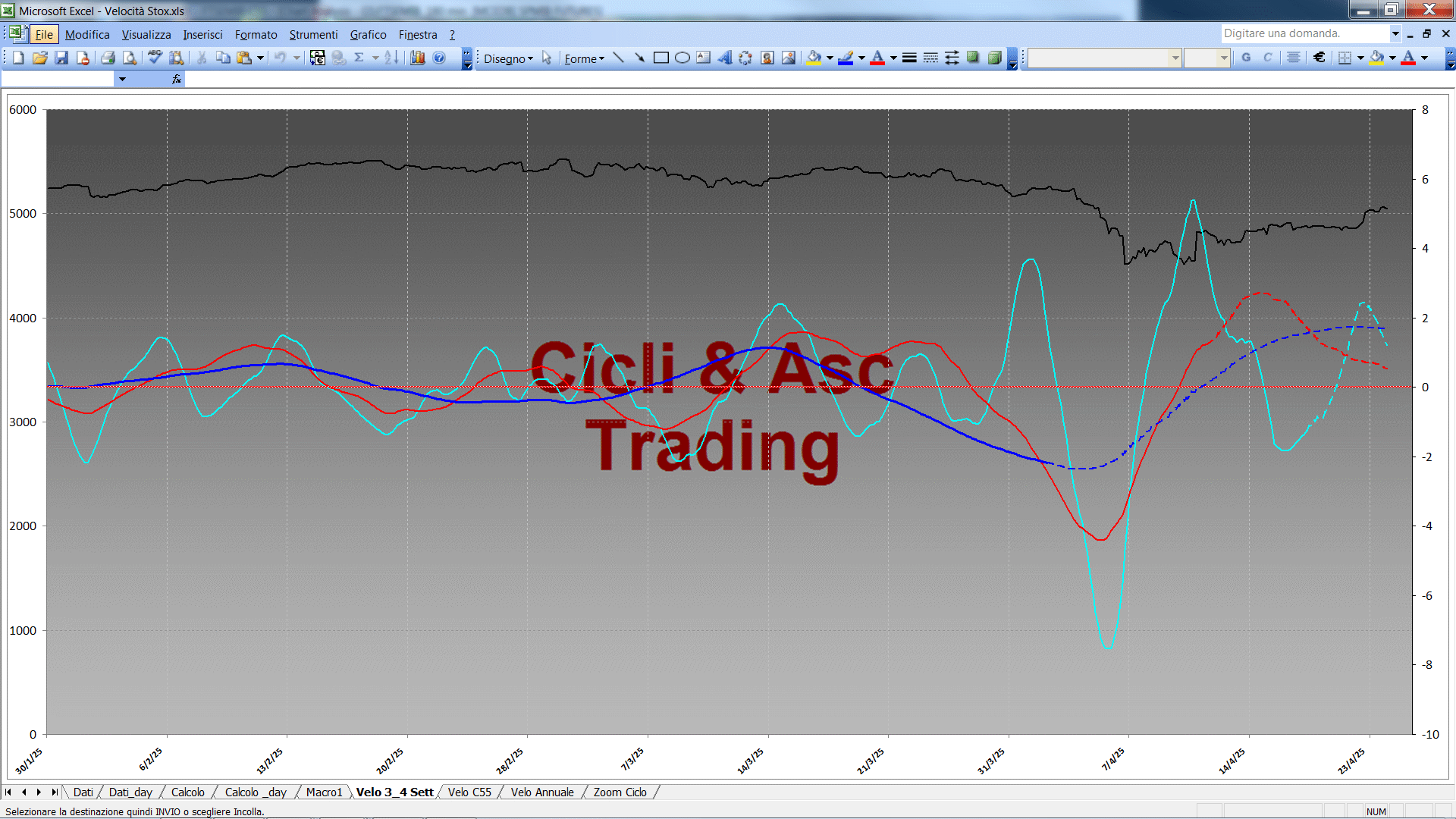
Task: Click the insert function fx button
Action: pos(177,79)
